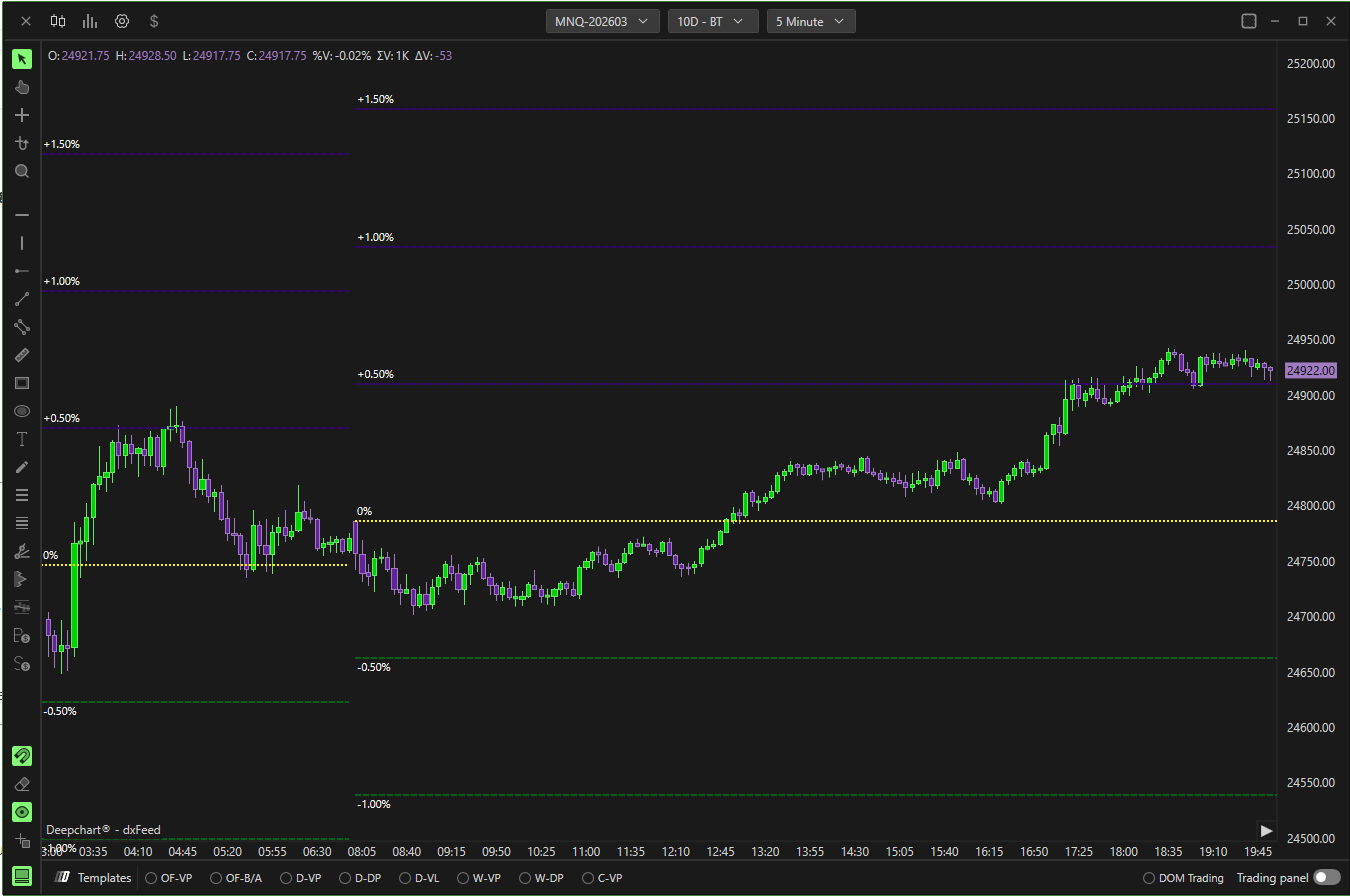The height and width of the screenshot is (896, 1350).
Task: Open the 5 Minute timeframe dropdown
Action: [x=810, y=21]
